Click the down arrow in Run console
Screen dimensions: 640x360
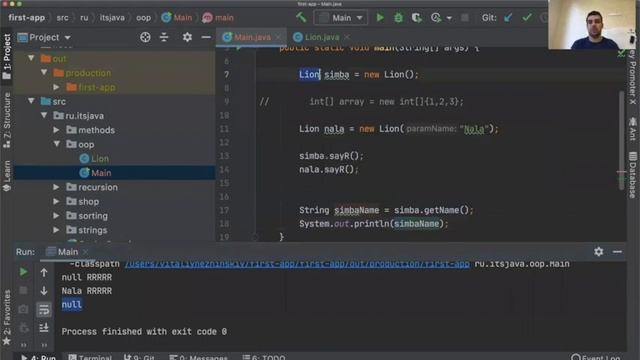[x=44, y=291]
